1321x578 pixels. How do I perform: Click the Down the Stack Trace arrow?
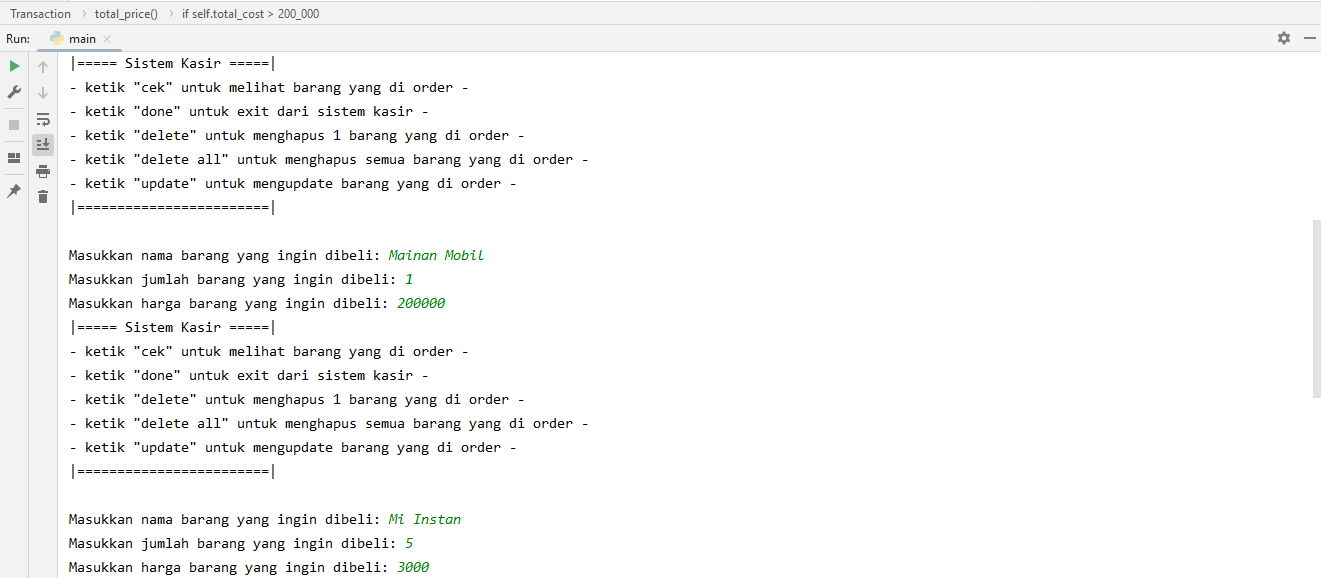coord(43,93)
